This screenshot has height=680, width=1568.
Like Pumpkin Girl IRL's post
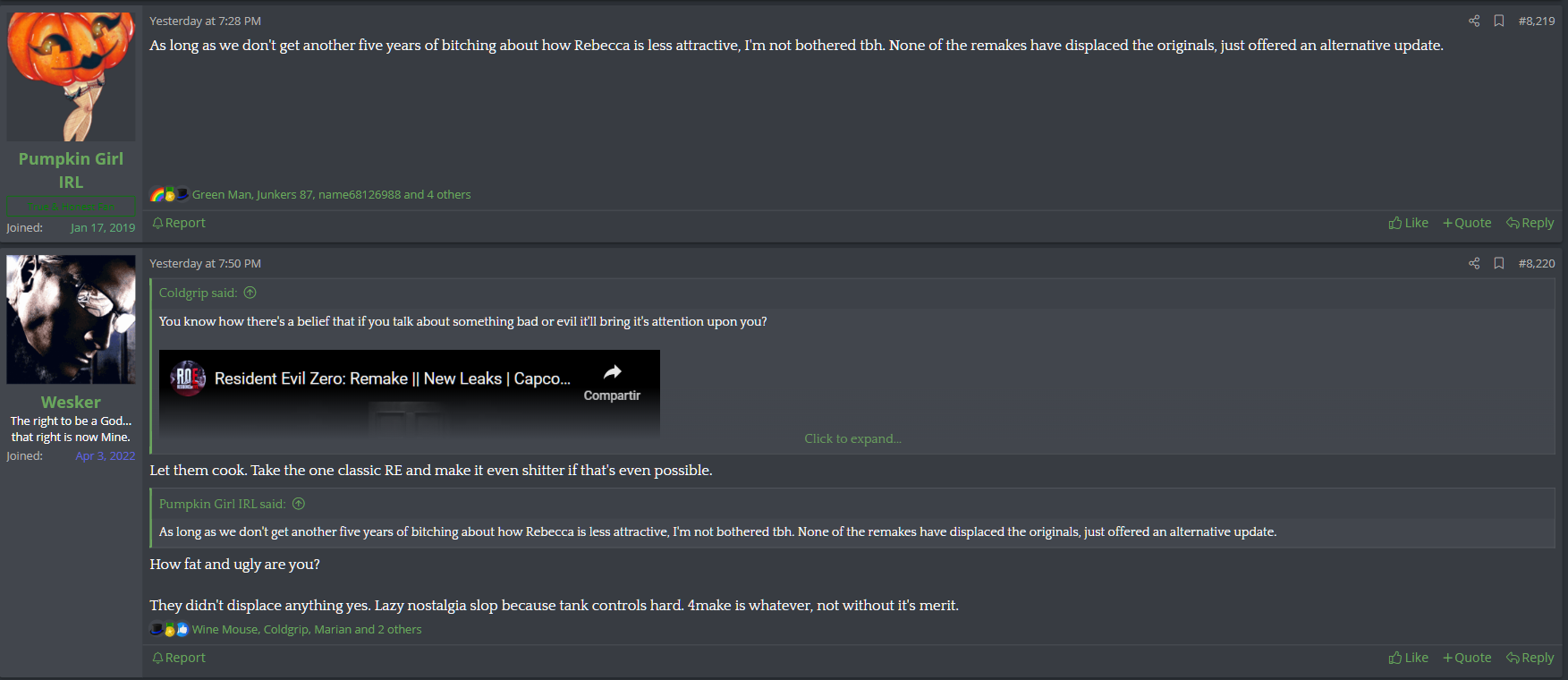tap(1408, 223)
